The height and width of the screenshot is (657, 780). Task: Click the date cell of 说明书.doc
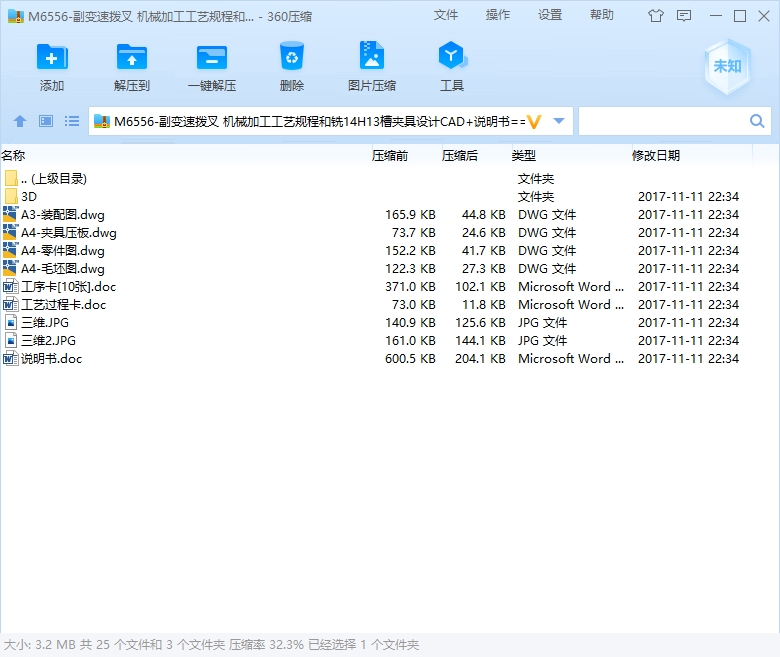tap(688, 358)
